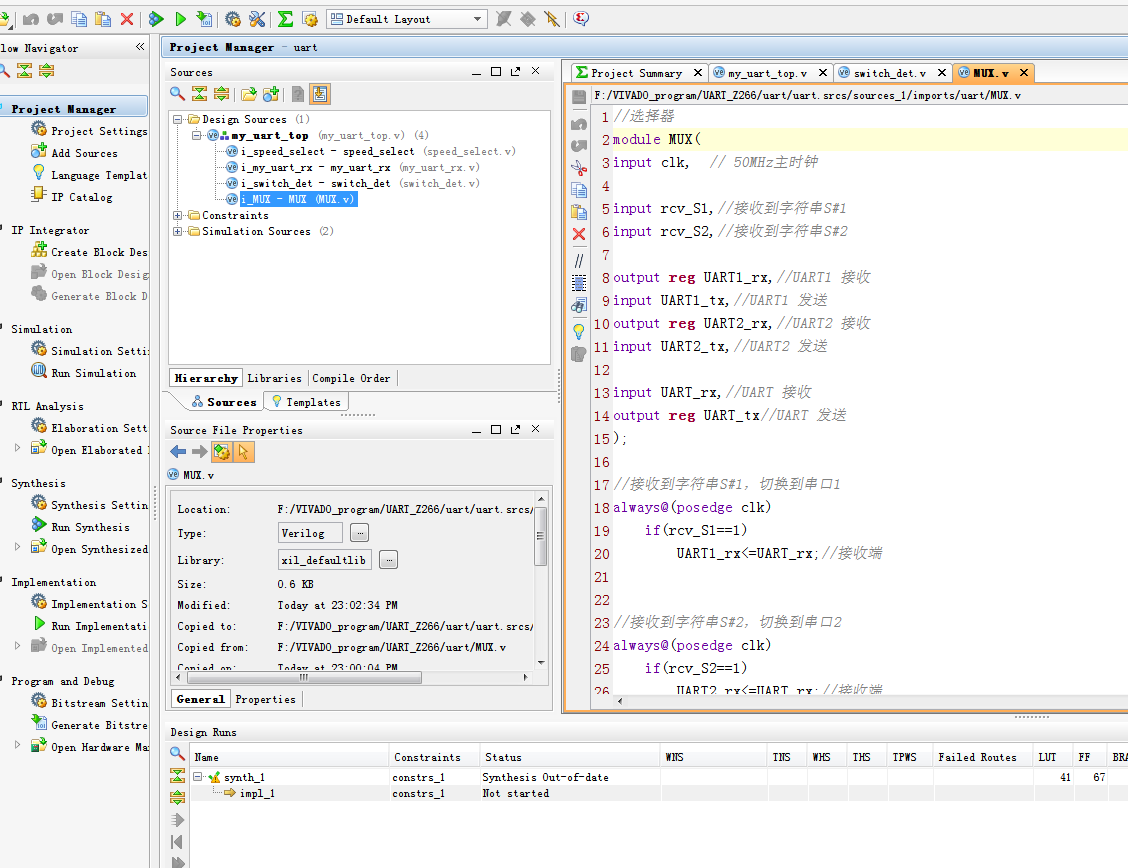Click blue back arrow in Source File Properties

tap(178, 452)
